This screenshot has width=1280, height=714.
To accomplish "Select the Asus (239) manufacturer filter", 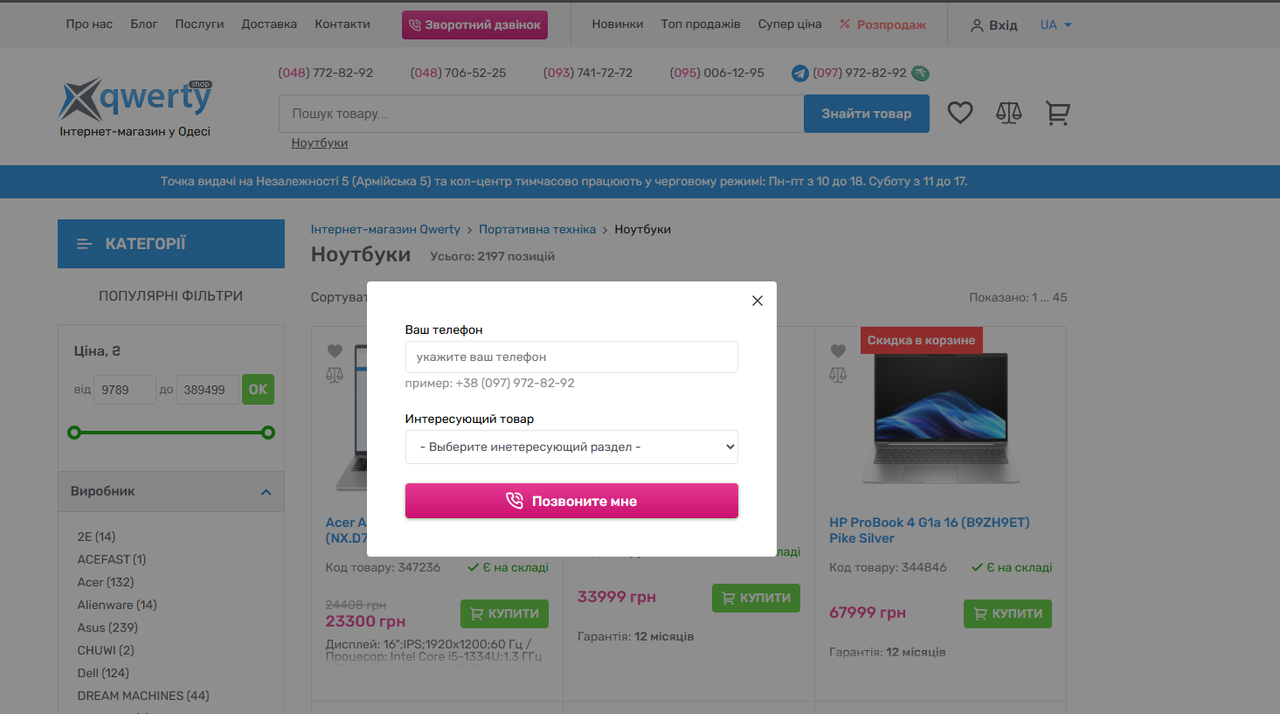I will click(x=107, y=628).
